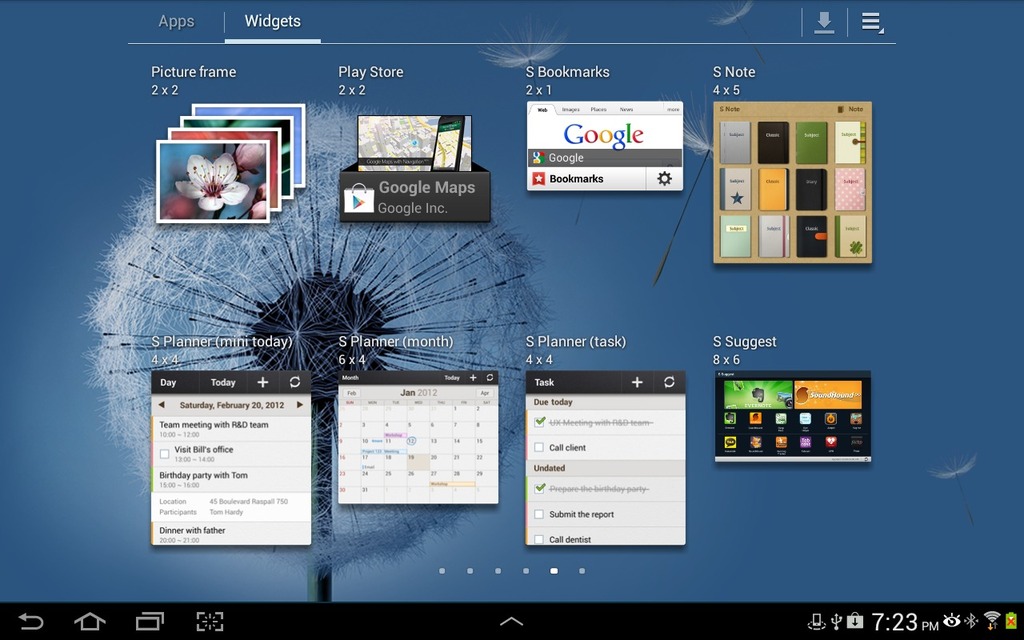
Task: Click Today in the S Planner month widget
Action: coord(452,377)
